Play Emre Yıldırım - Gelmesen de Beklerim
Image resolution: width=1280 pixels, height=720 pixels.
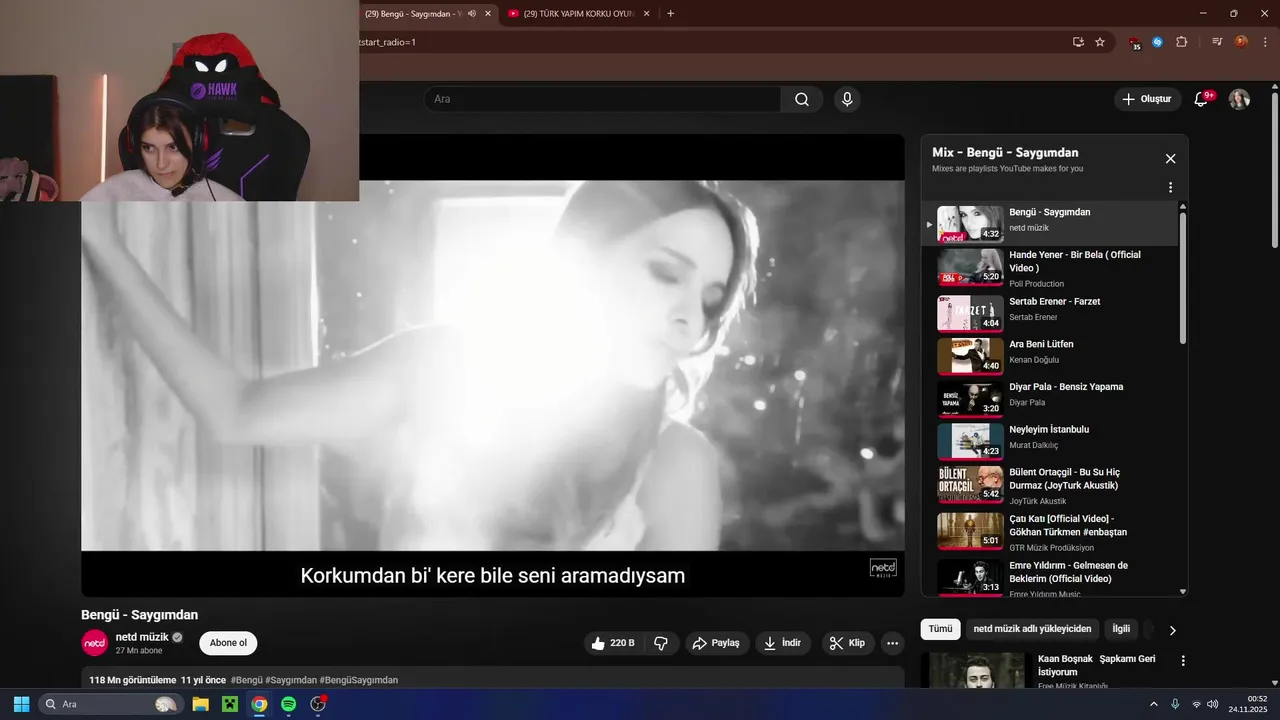click(1050, 577)
